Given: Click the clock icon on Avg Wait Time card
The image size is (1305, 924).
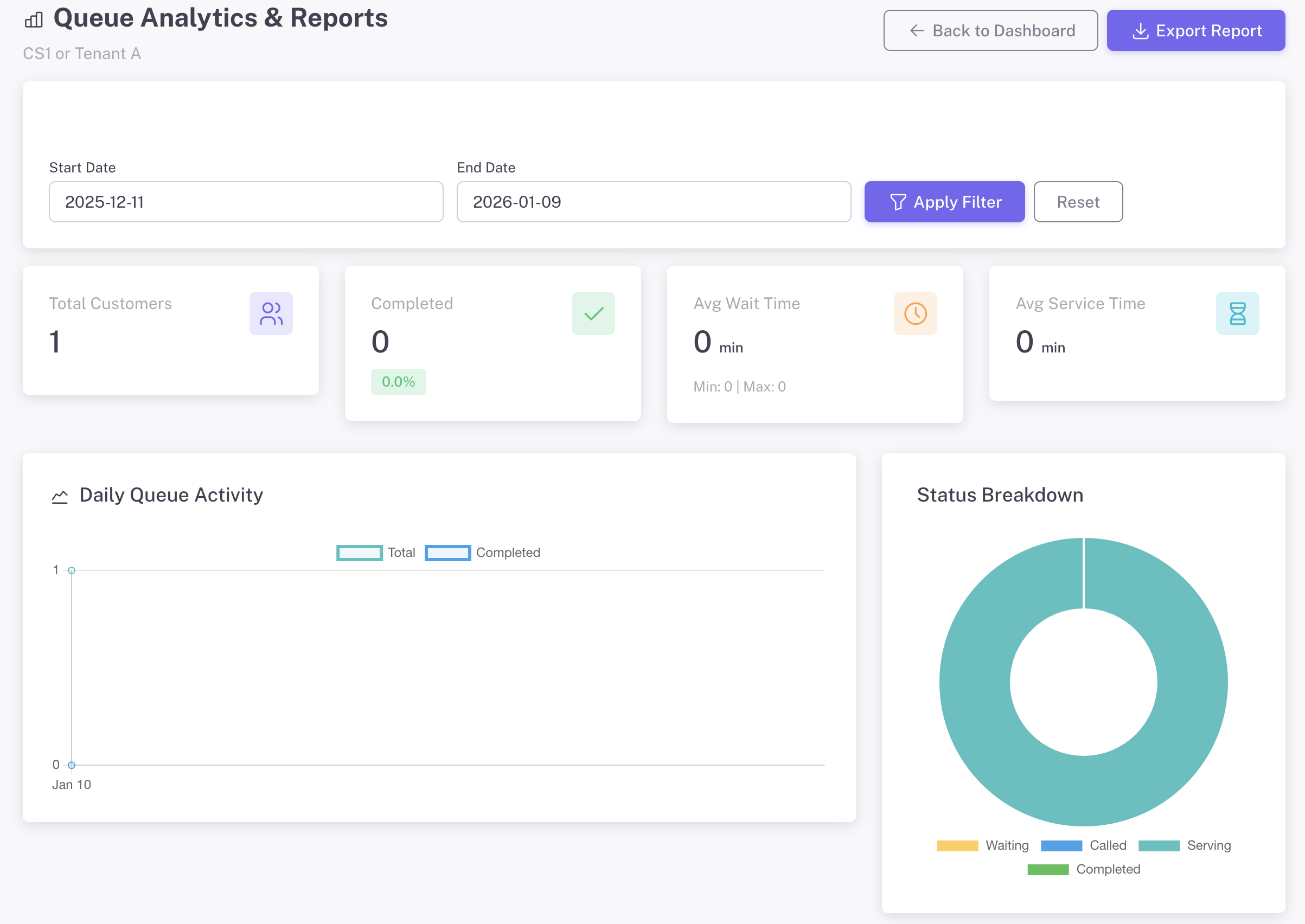Looking at the screenshot, I should pyautogui.click(x=914, y=313).
